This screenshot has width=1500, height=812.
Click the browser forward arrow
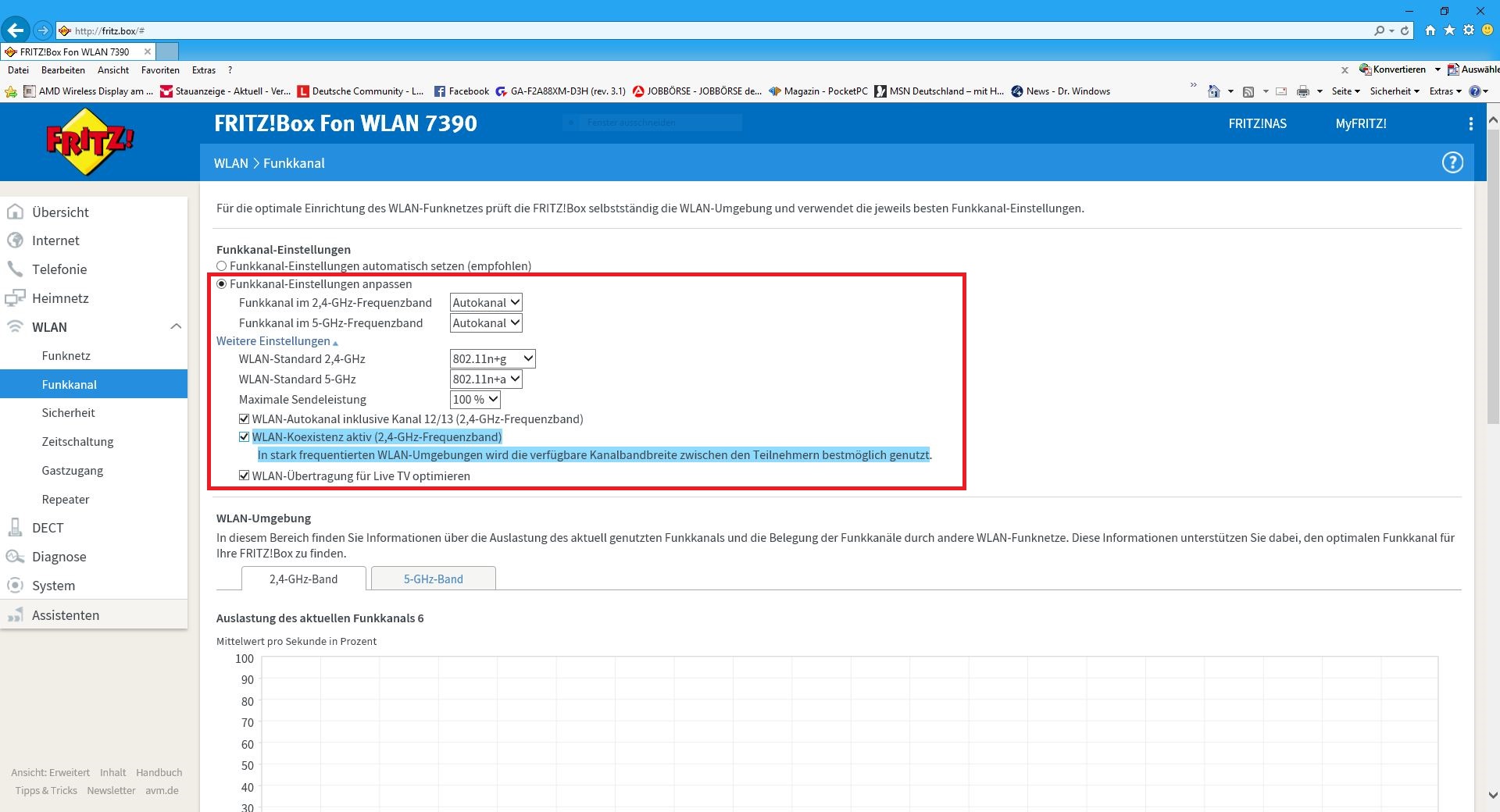(x=43, y=30)
